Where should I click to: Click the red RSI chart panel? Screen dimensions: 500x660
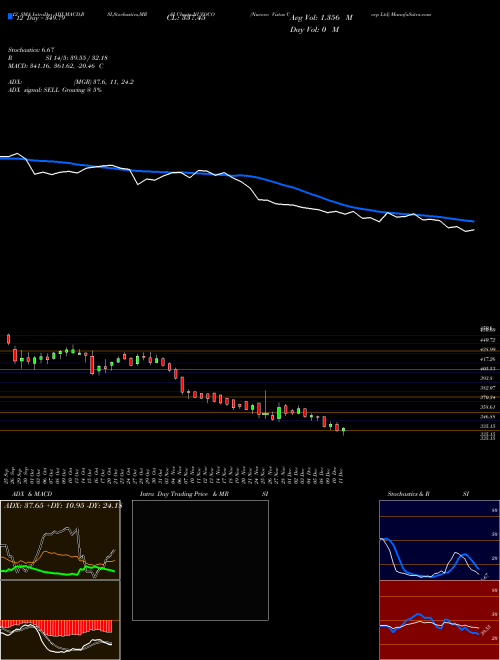[x=439, y=620]
